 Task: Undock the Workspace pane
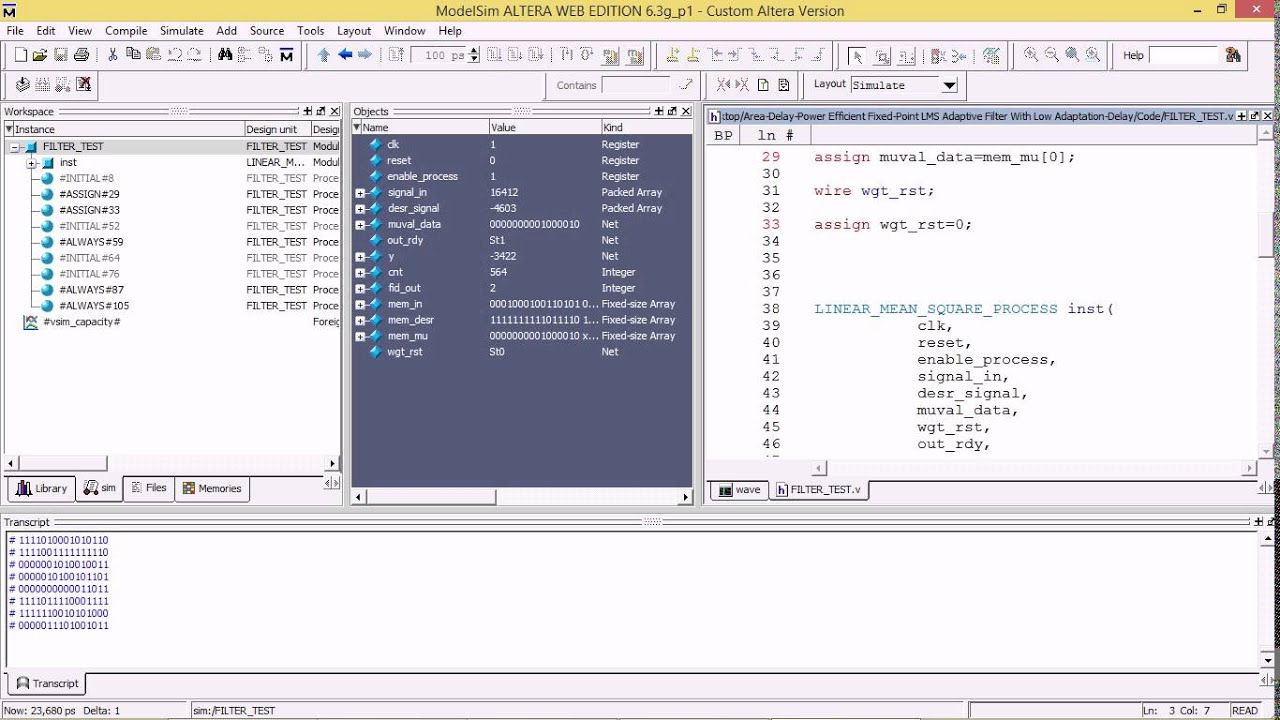pyautogui.click(x=321, y=111)
